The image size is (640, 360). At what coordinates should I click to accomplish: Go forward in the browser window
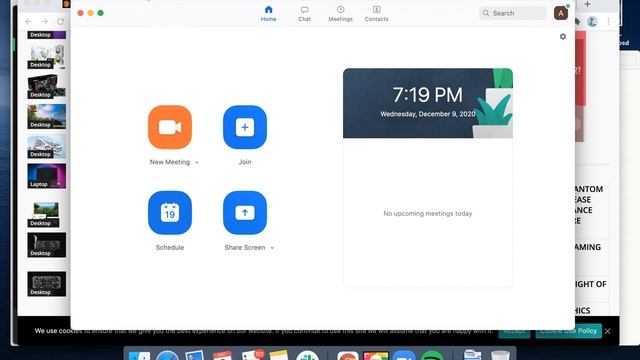44,21
